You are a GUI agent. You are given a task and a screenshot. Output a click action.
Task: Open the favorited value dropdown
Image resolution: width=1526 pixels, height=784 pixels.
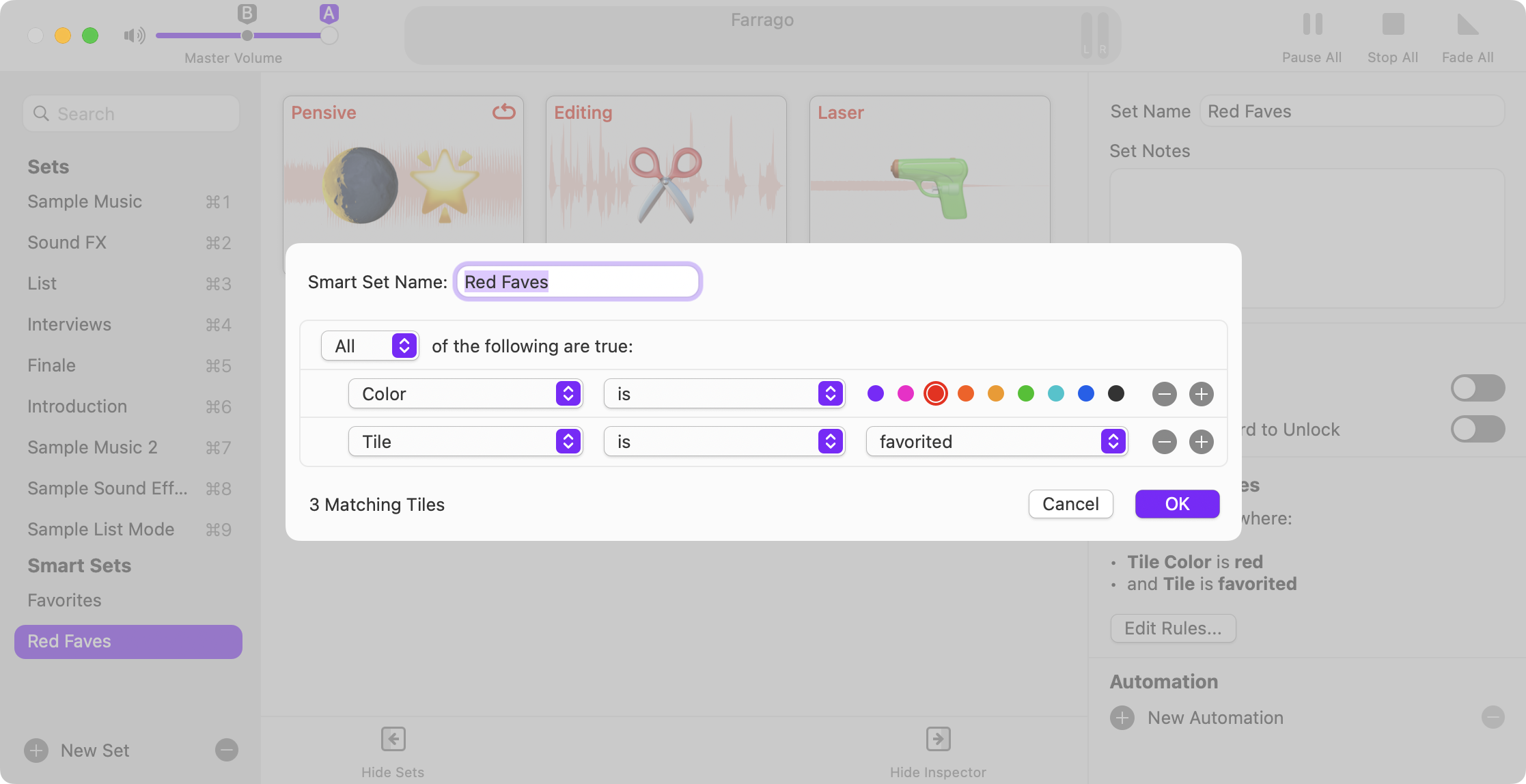tap(997, 441)
